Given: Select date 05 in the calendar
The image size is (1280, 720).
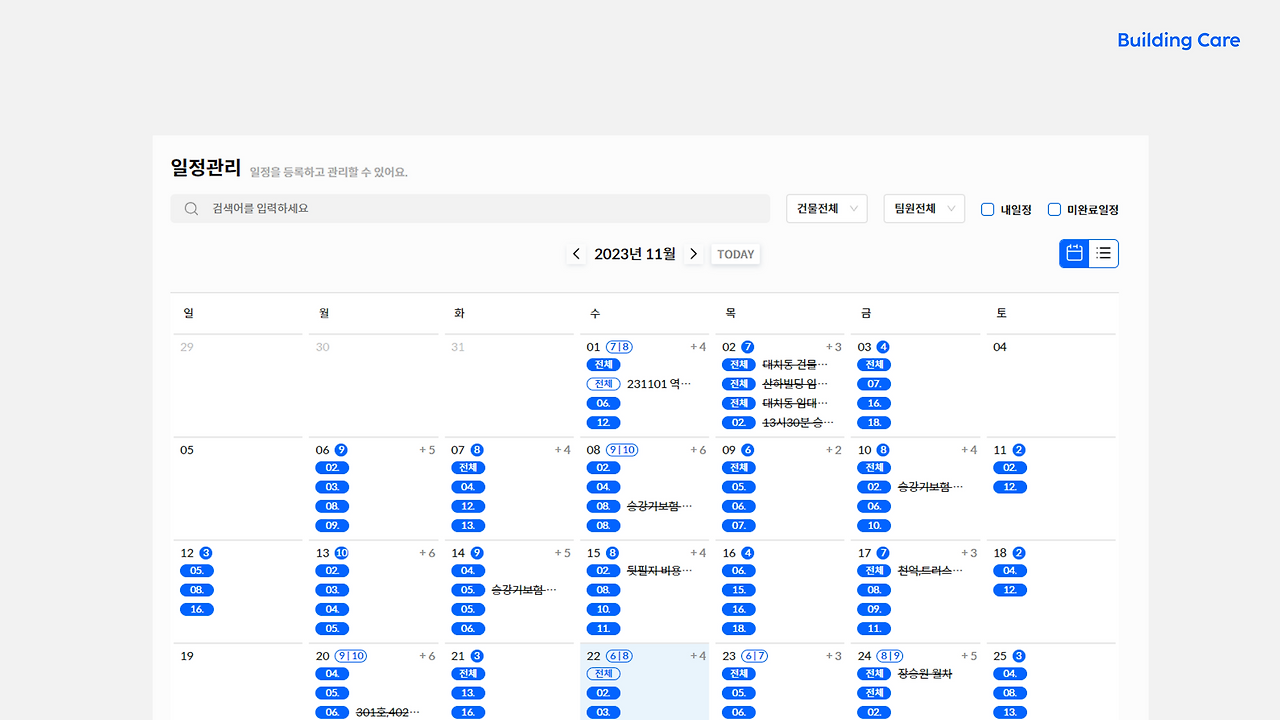Looking at the screenshot, I should [x=187, y=450].
